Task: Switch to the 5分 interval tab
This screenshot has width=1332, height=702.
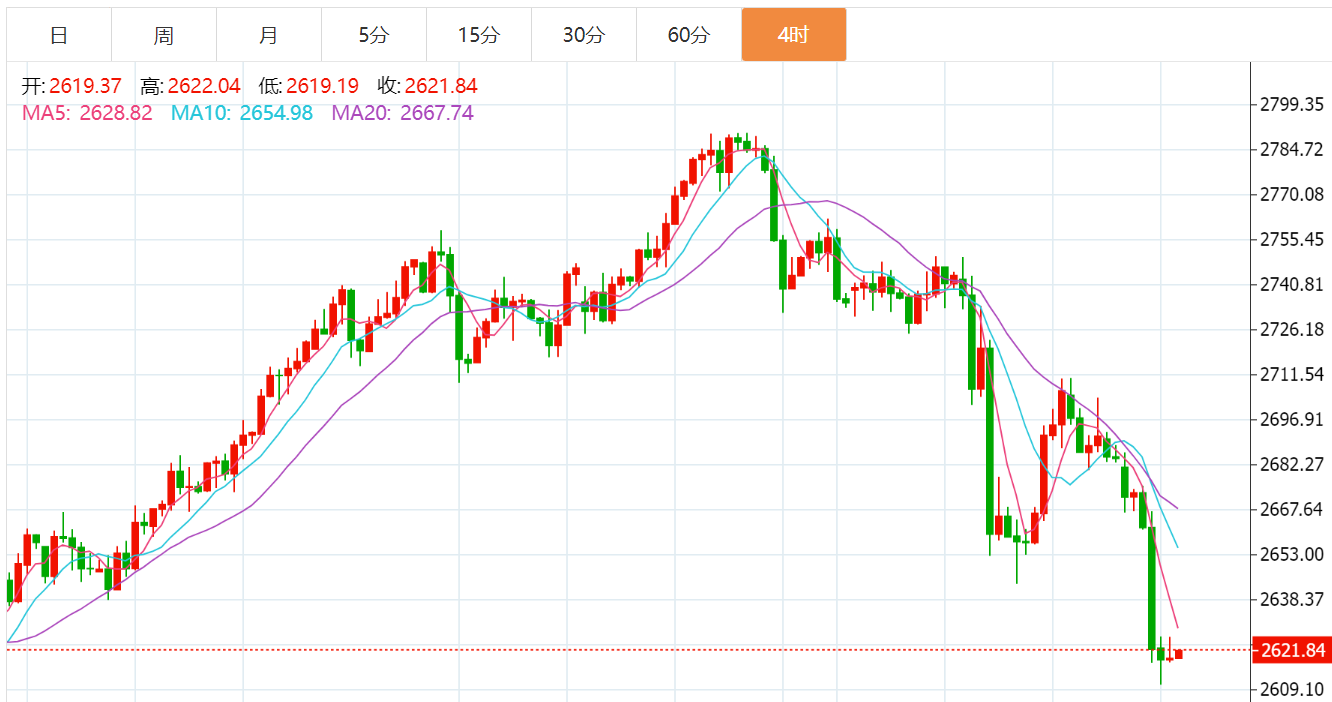Action: click(374, 36)
